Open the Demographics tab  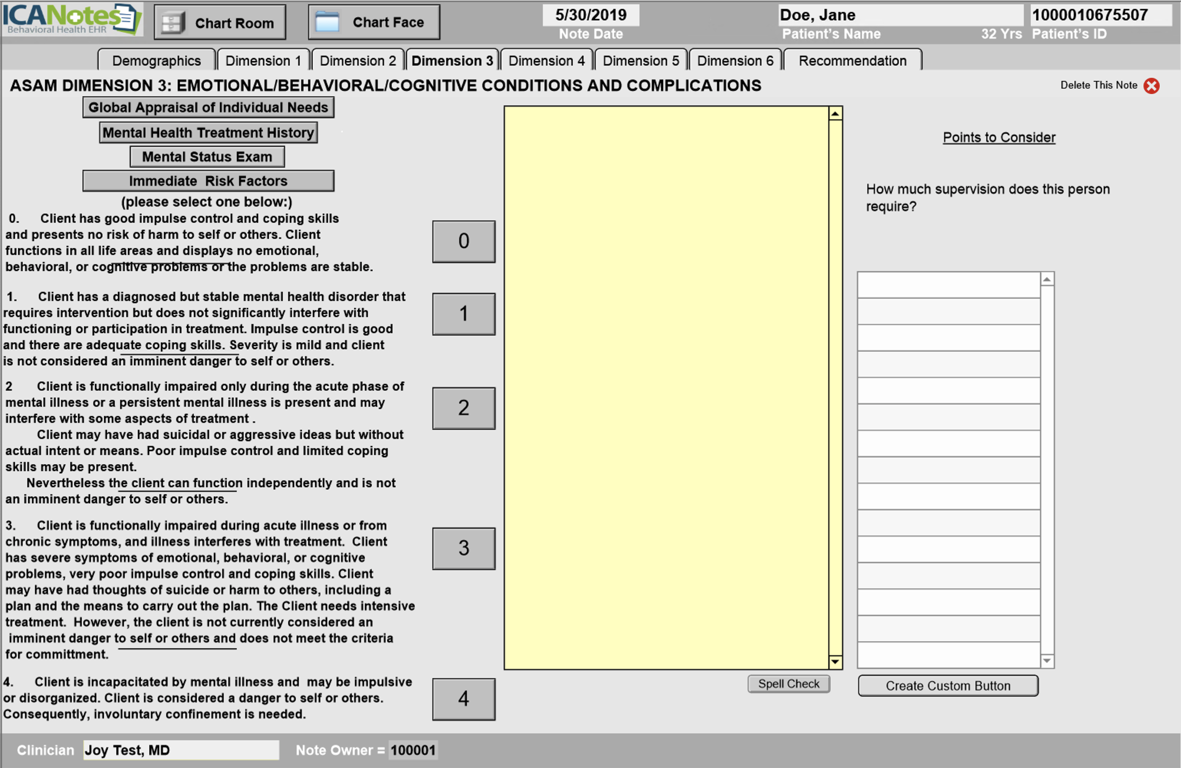click(x=156, y=61)
